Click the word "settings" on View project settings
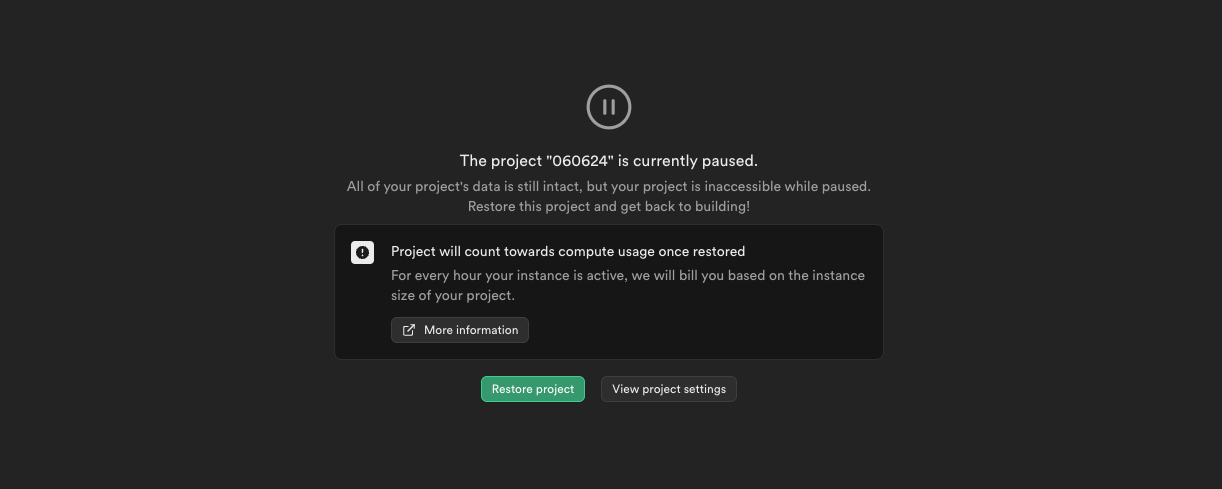This screenshot has width=1222, height=489. tap(705, 389)
